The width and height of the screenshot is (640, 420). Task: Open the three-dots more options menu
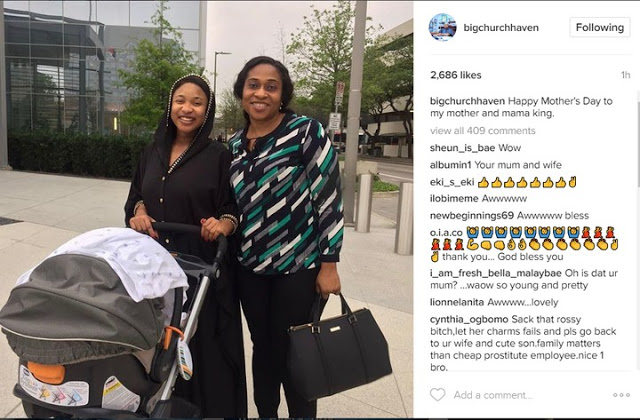[x=621, y=395]
